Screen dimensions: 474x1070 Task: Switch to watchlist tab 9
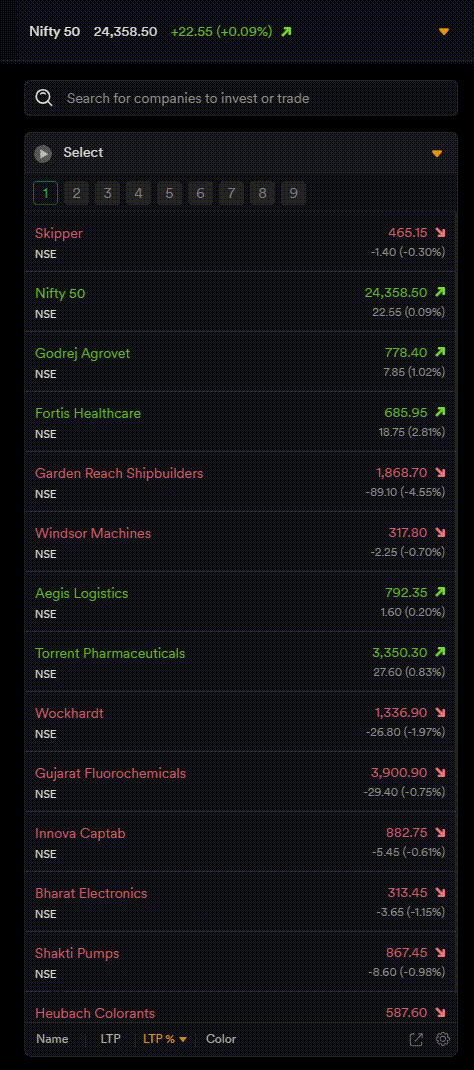tap(293, 194)
